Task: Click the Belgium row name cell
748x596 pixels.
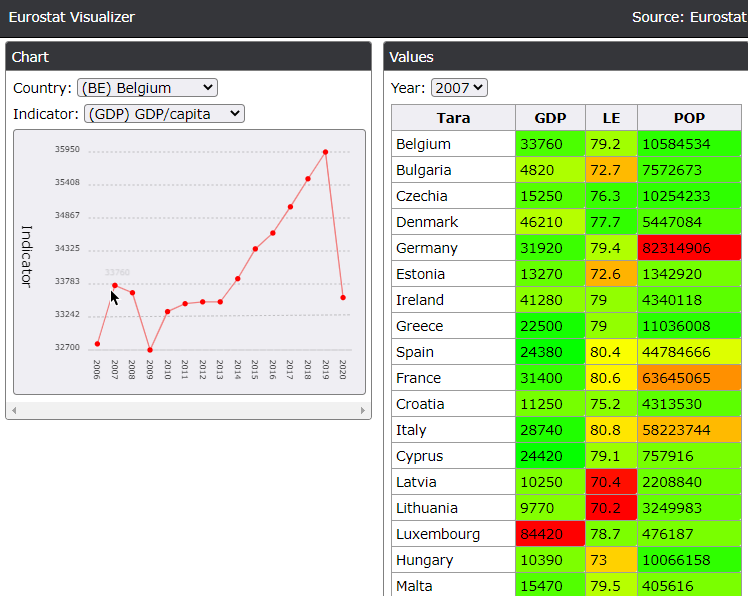Action: click(x=453, y=144)
